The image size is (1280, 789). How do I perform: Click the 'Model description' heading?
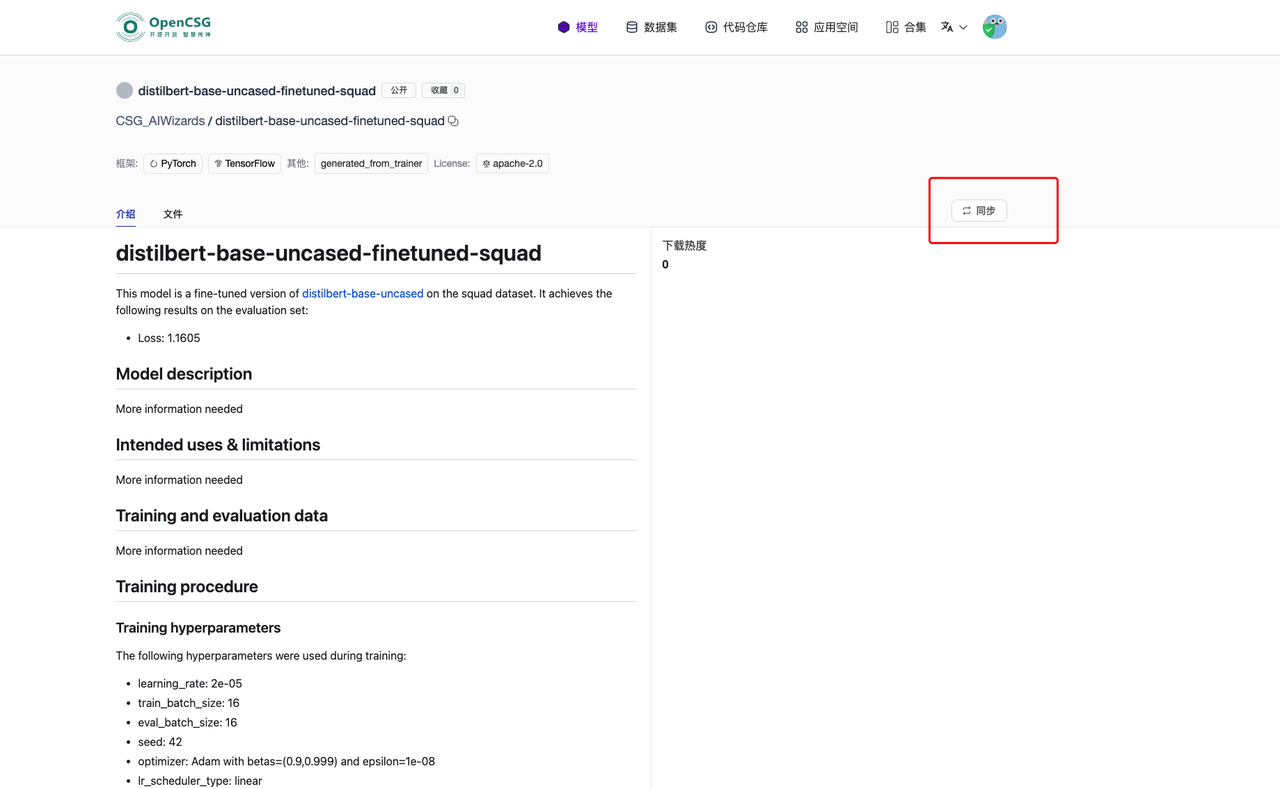pyautogui.click(x=184, y=374)
